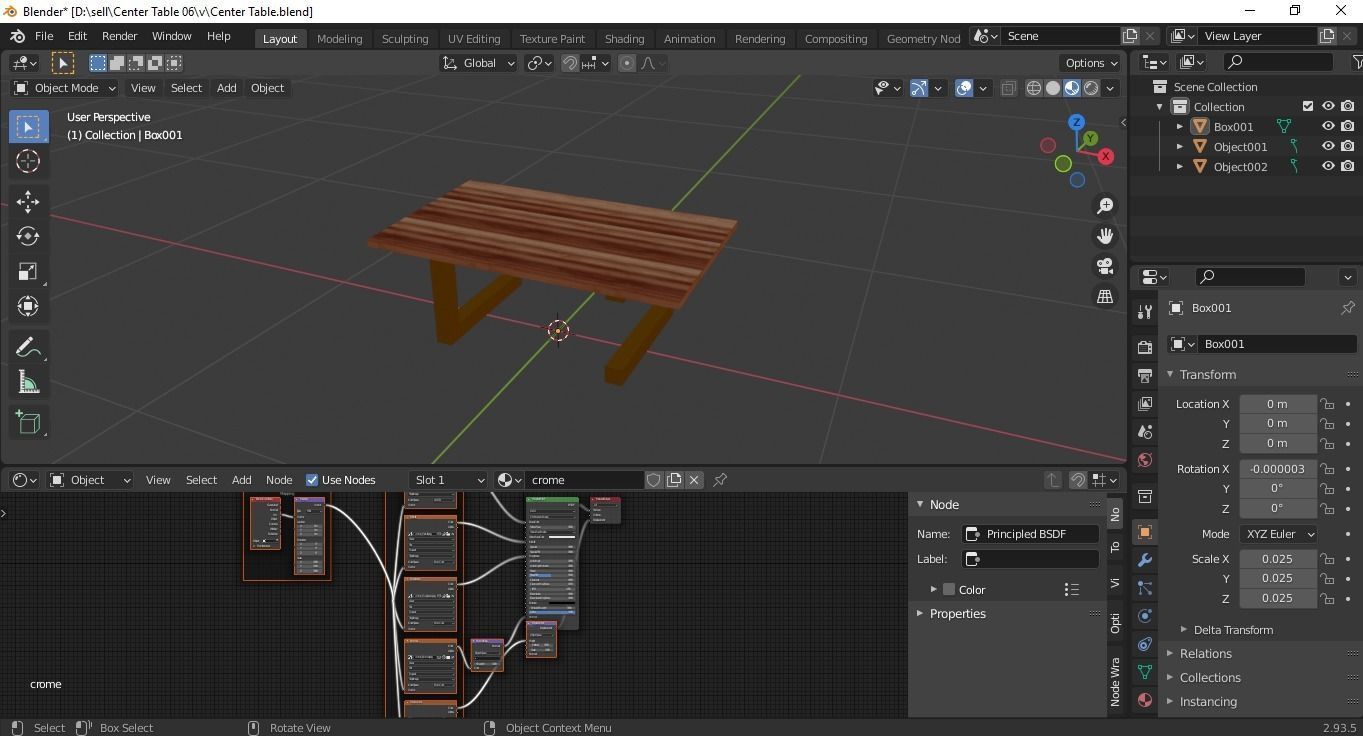Toggle the Use Nodes checkbox
This screenshot has height=736, width=1363.
point(311,480)
